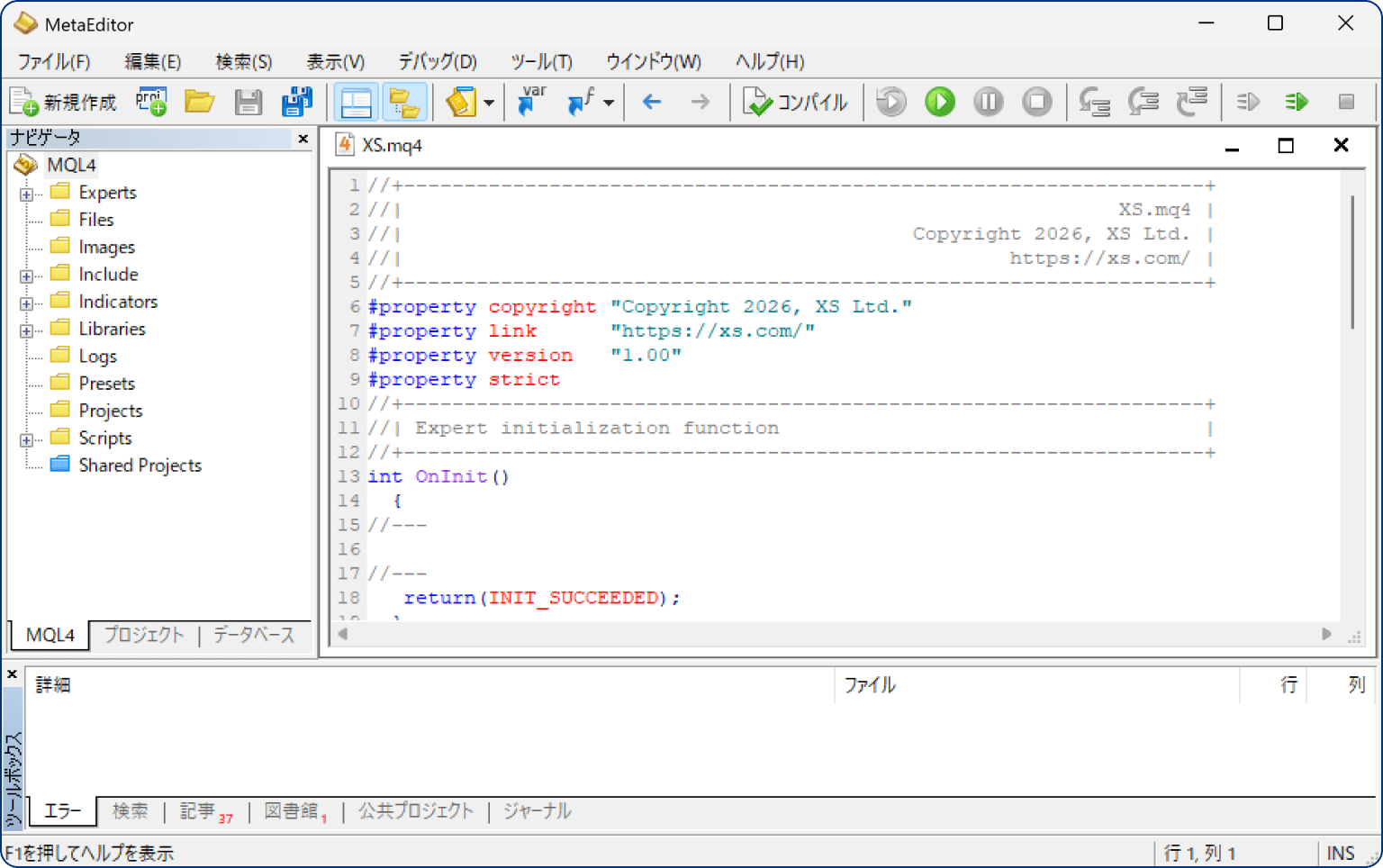Viewport: 1383px width, 868px height.
Task: Click the editor vertical scrollbar
Action: point(1351,261)
